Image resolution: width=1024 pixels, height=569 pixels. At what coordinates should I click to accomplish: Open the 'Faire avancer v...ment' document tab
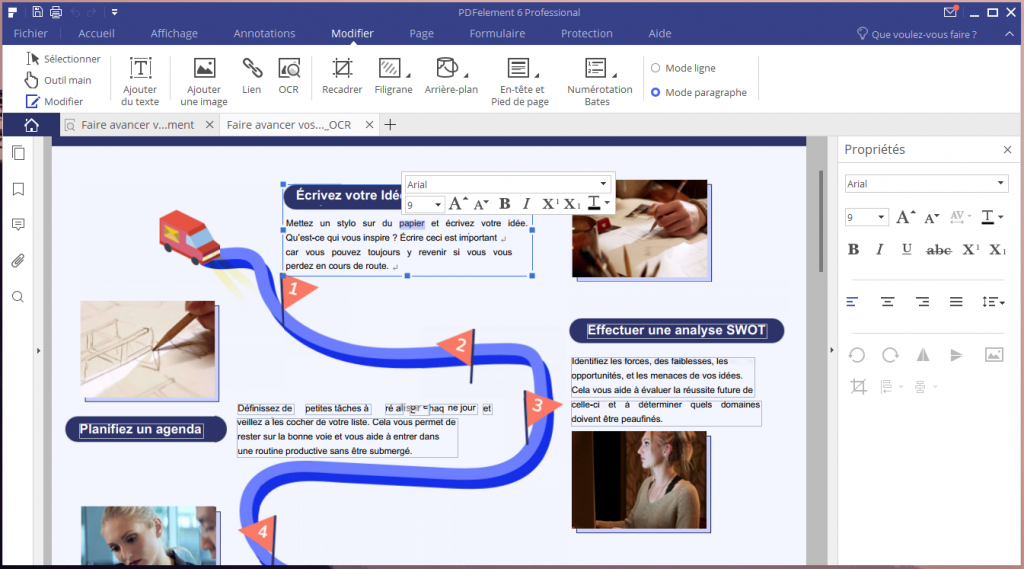tap(137, 124)
